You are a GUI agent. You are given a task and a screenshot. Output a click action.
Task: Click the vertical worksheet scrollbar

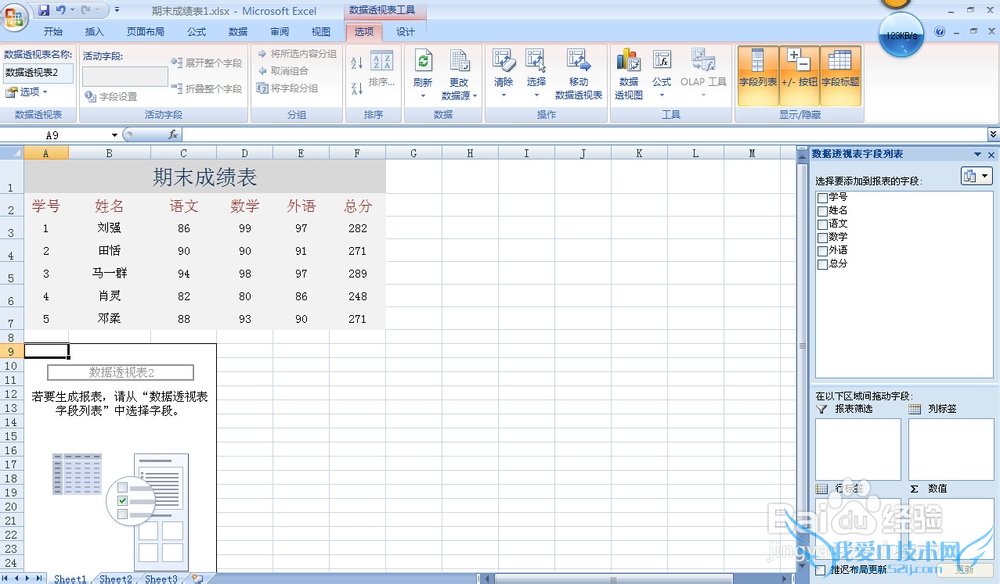click(x=802, y=346)
